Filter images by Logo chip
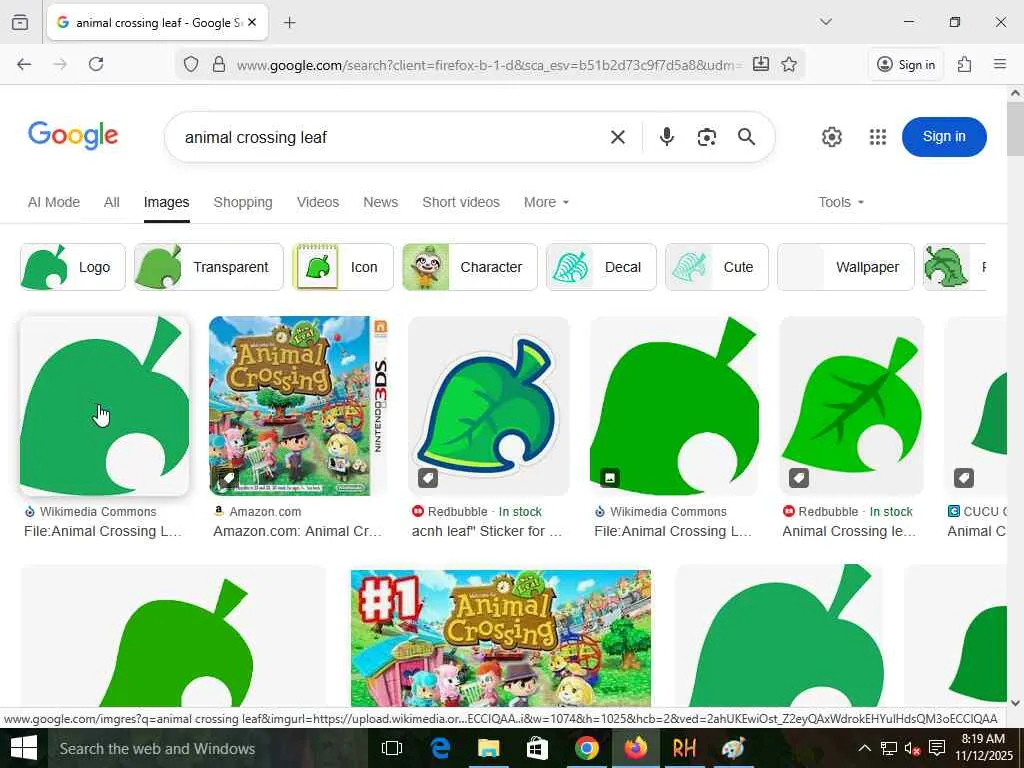1024x768 pixels. (x=72, y=267)
